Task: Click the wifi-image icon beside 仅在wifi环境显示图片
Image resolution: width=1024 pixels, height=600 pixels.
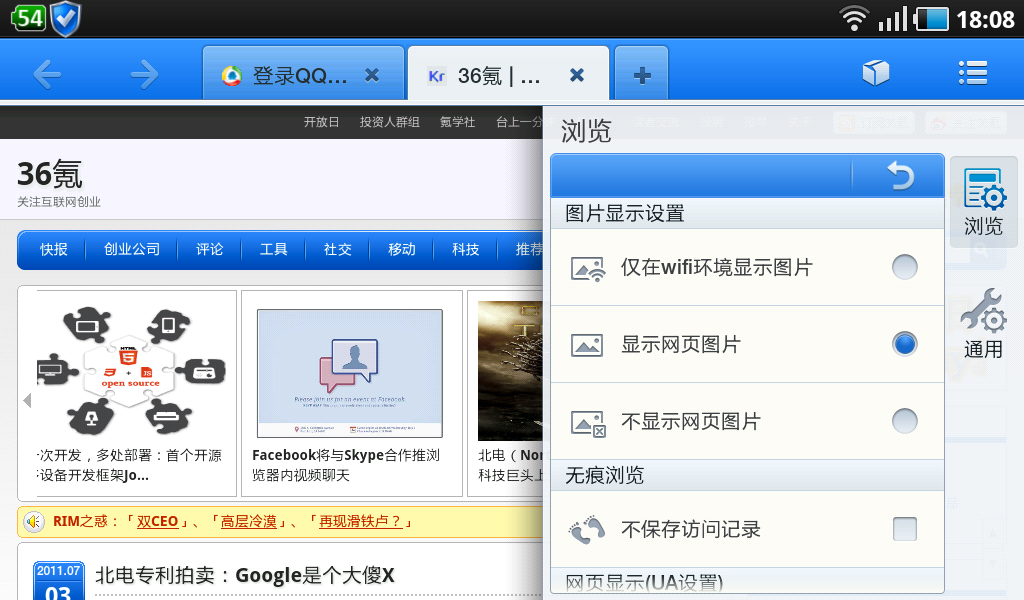Action: point(588,268)
